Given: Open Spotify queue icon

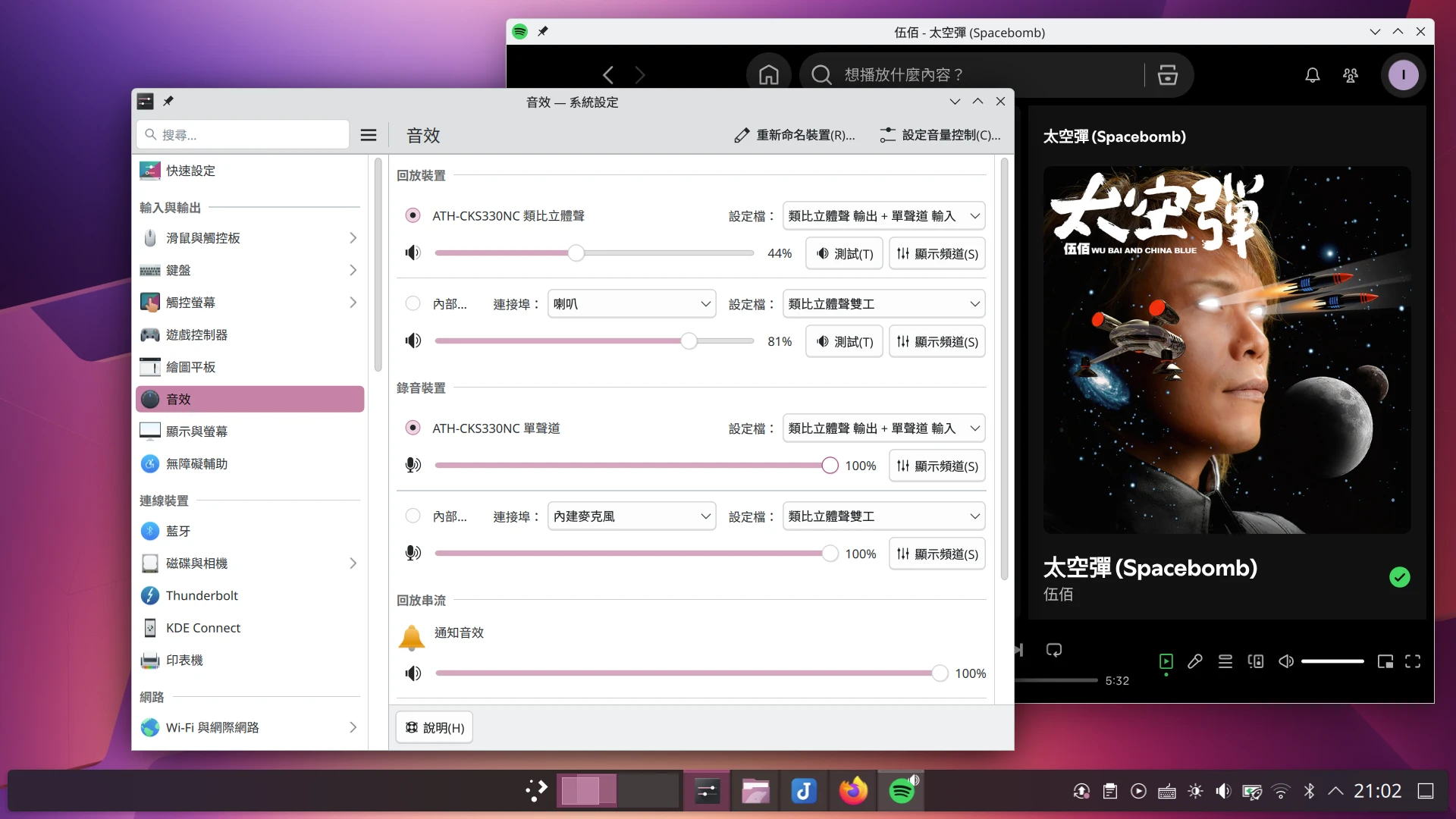Looking at the screenshot, I should click(x=1225, y=661).
